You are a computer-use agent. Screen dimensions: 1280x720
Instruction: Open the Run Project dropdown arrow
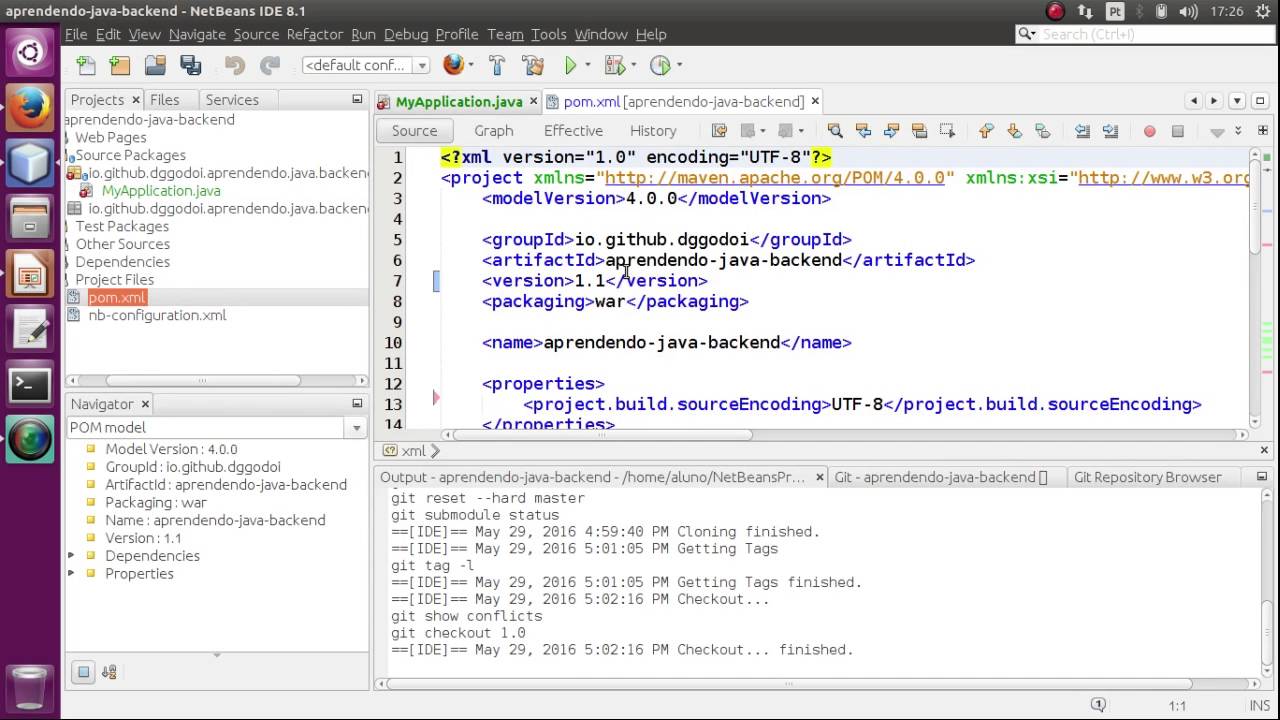pyautogui.click(x=588, y=65)
